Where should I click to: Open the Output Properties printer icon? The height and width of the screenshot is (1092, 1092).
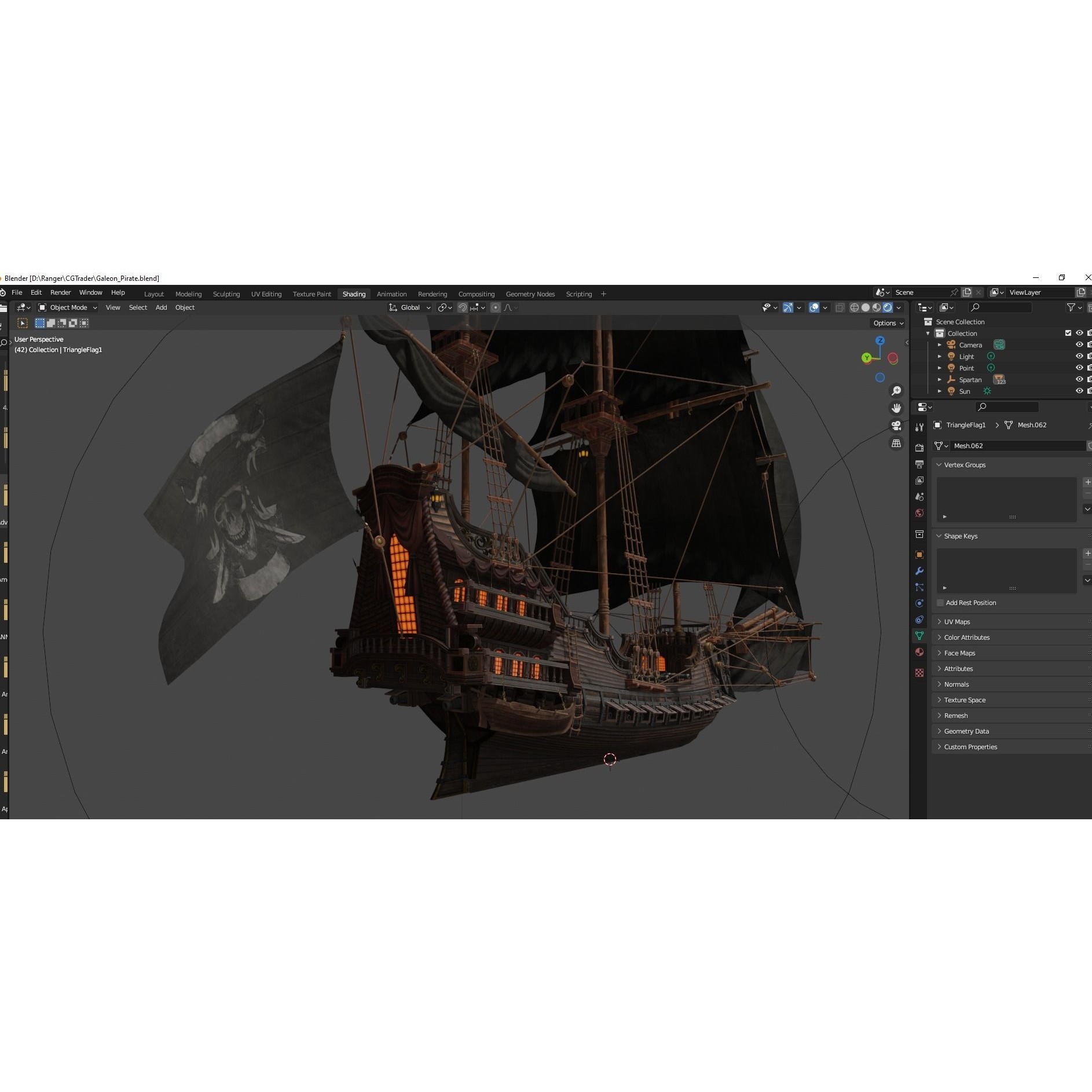[919, 464]
